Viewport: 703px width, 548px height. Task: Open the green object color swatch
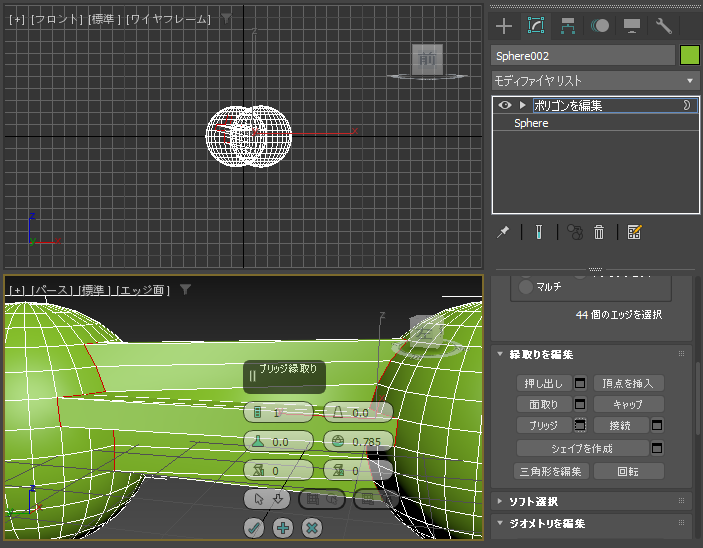[x=689, y=56]
